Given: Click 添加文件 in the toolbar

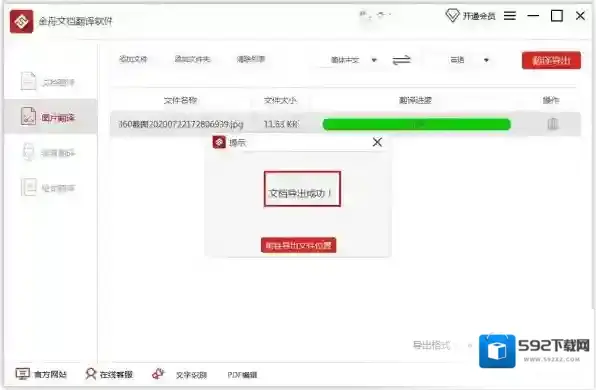Looking at the screenshot, I should (x=133, y=59).
